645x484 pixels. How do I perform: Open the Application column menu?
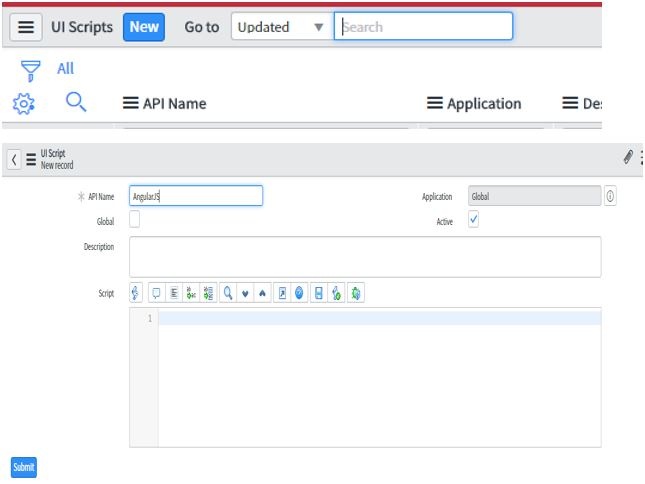point(434,103)
